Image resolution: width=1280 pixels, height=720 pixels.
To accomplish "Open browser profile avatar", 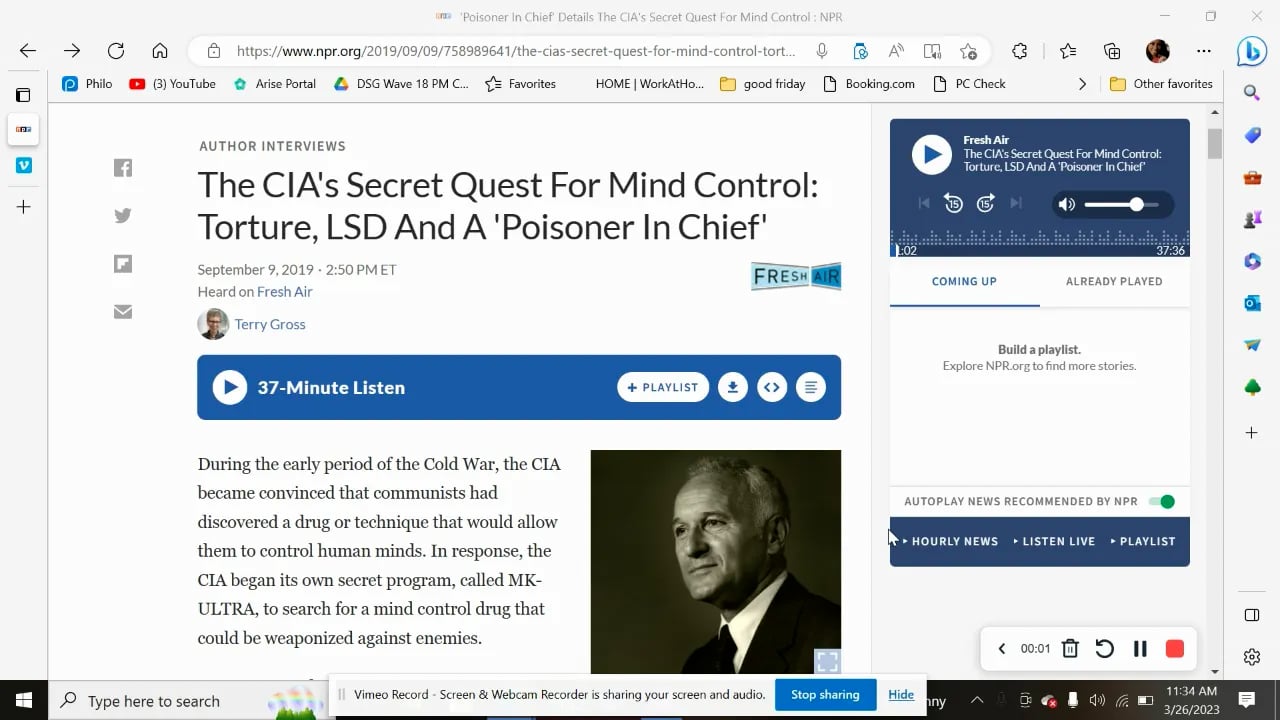I will pyautogui.click(x=1158, y=51).
